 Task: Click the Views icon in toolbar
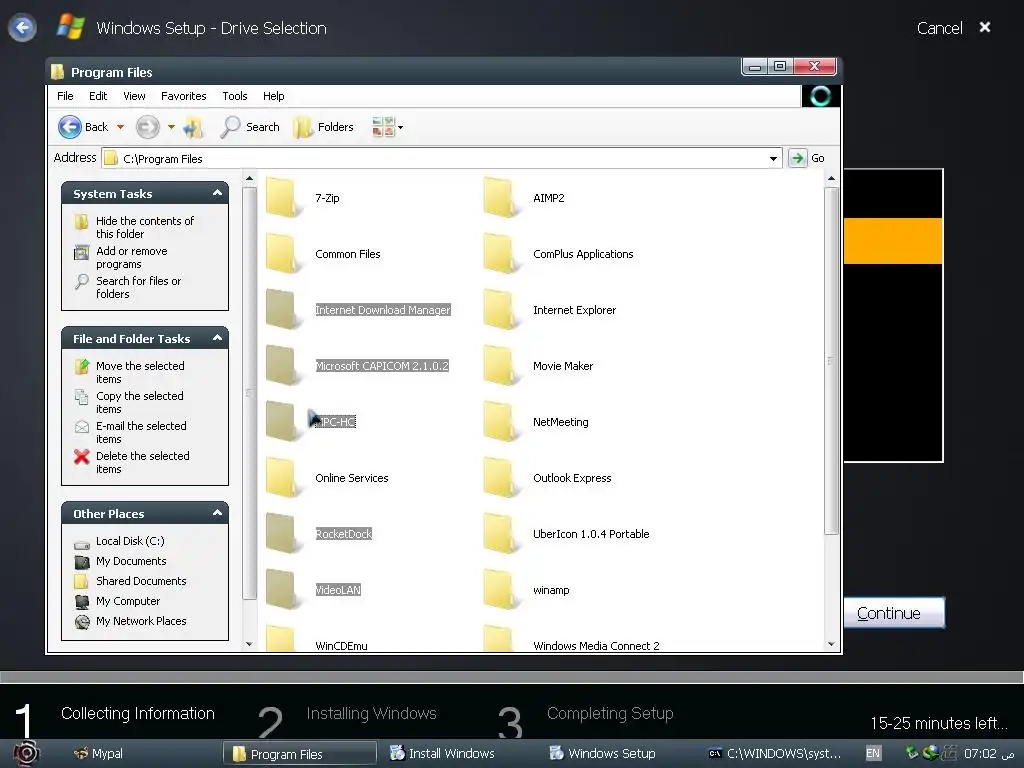tap(383, 127)
